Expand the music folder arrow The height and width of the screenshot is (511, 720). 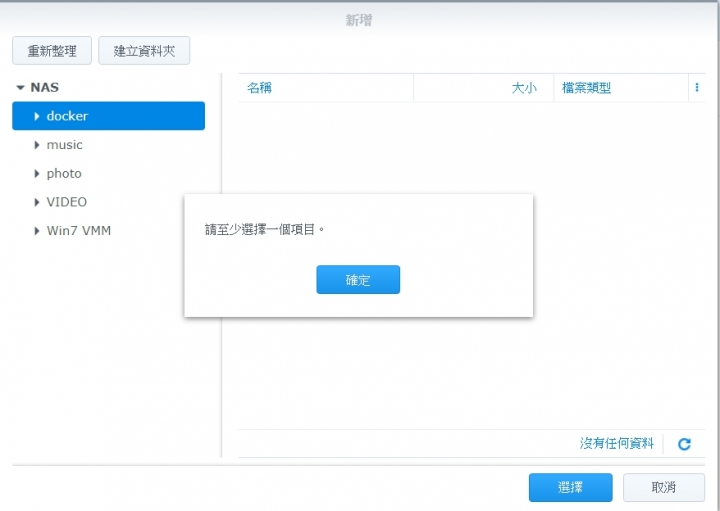click(37, 145)
